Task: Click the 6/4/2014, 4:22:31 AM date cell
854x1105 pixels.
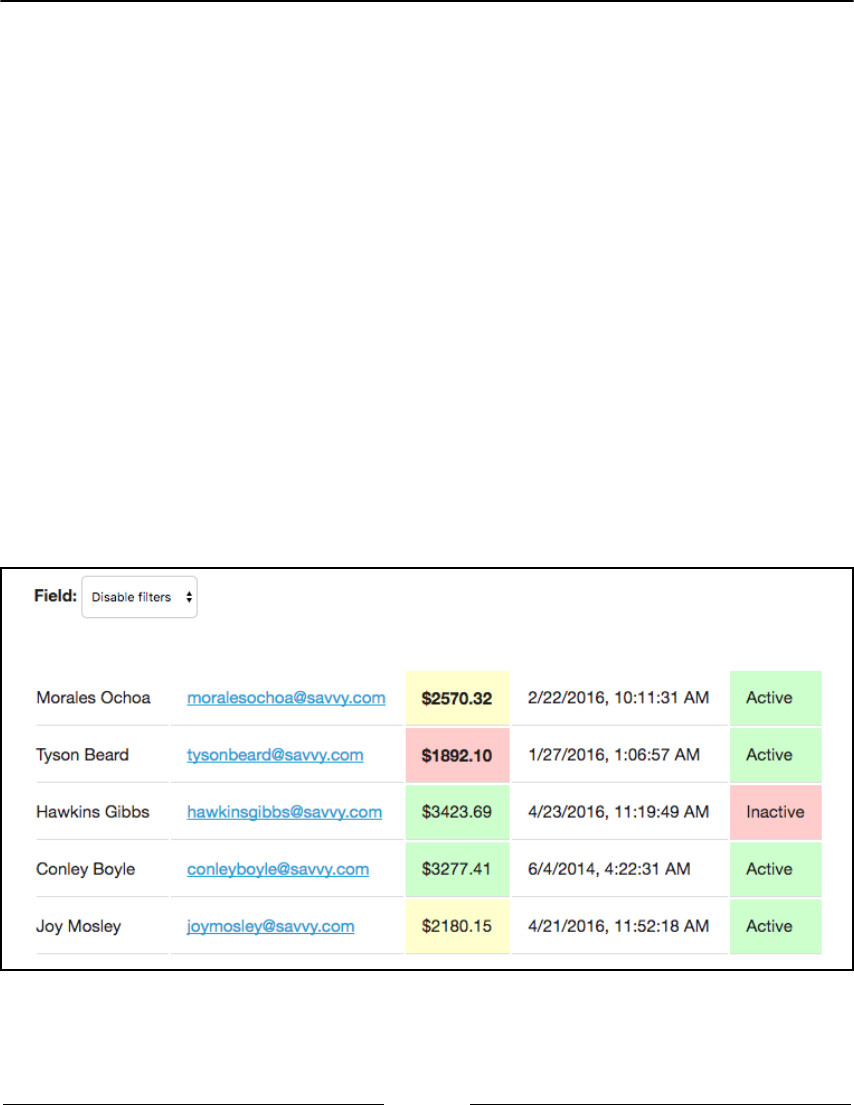Action: point(619,869)
